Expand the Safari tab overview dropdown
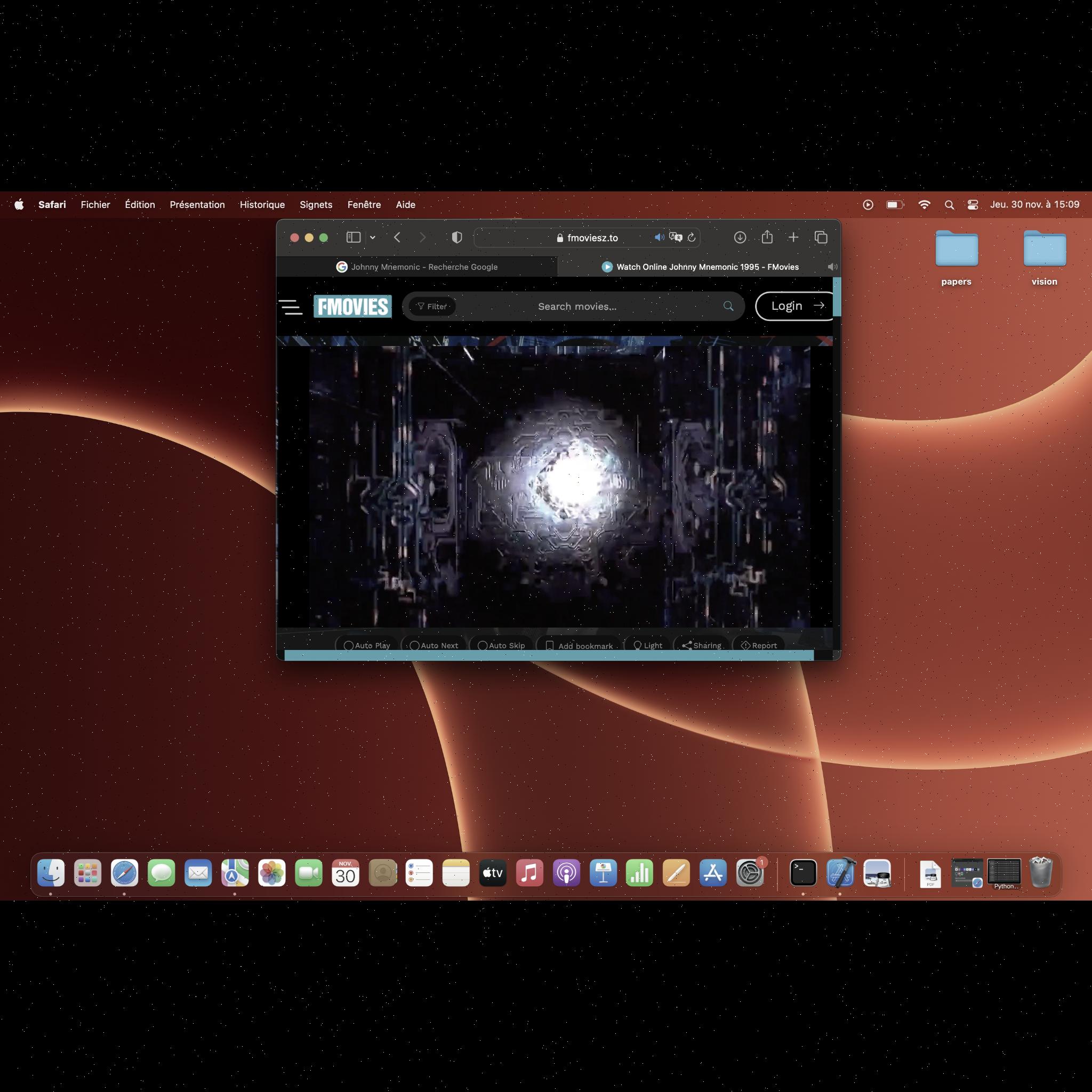The width and height of the screenshot is (1092, 1092). click(372, 237)
